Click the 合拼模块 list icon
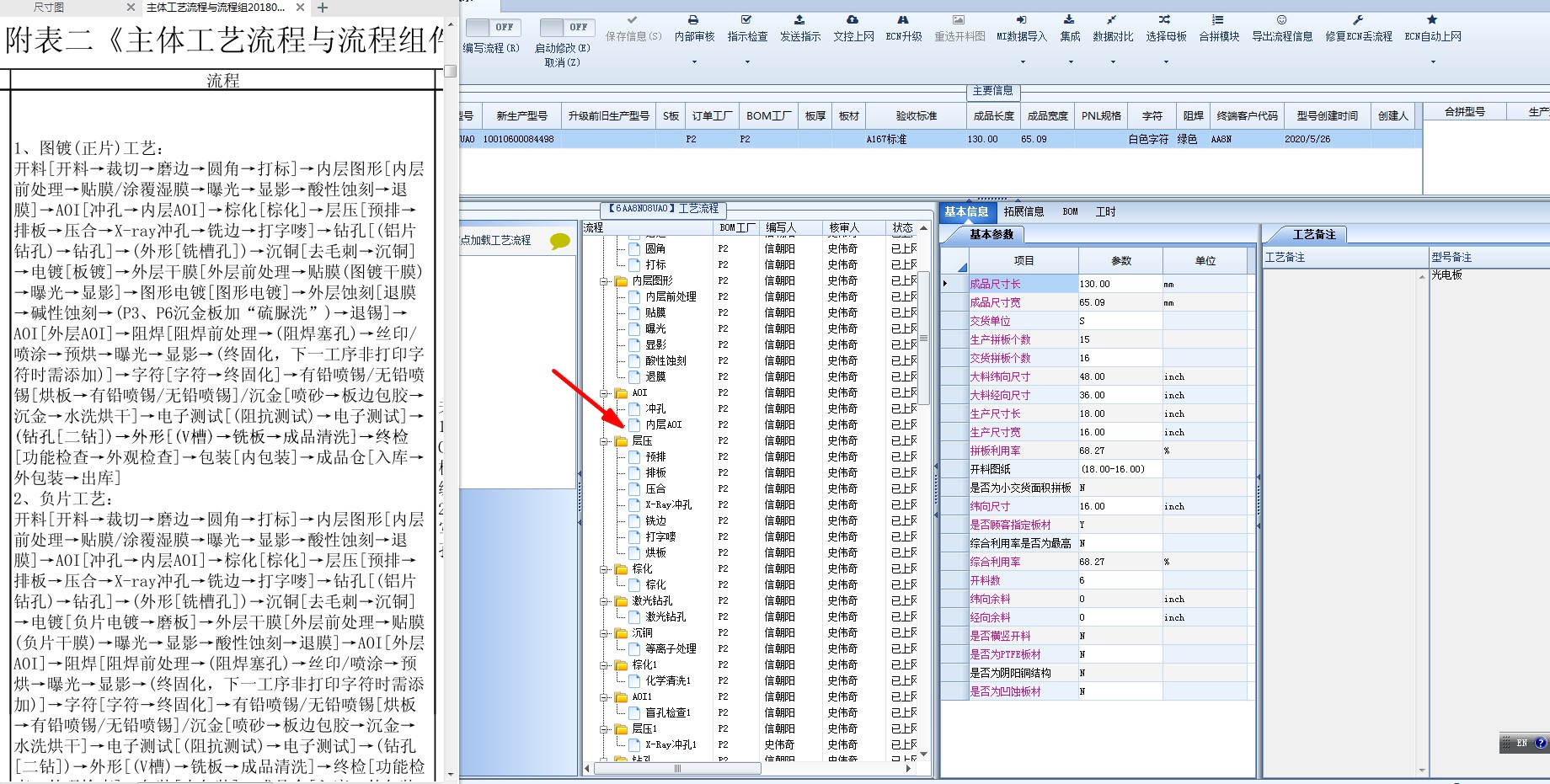 click(x=1218, y=19)
